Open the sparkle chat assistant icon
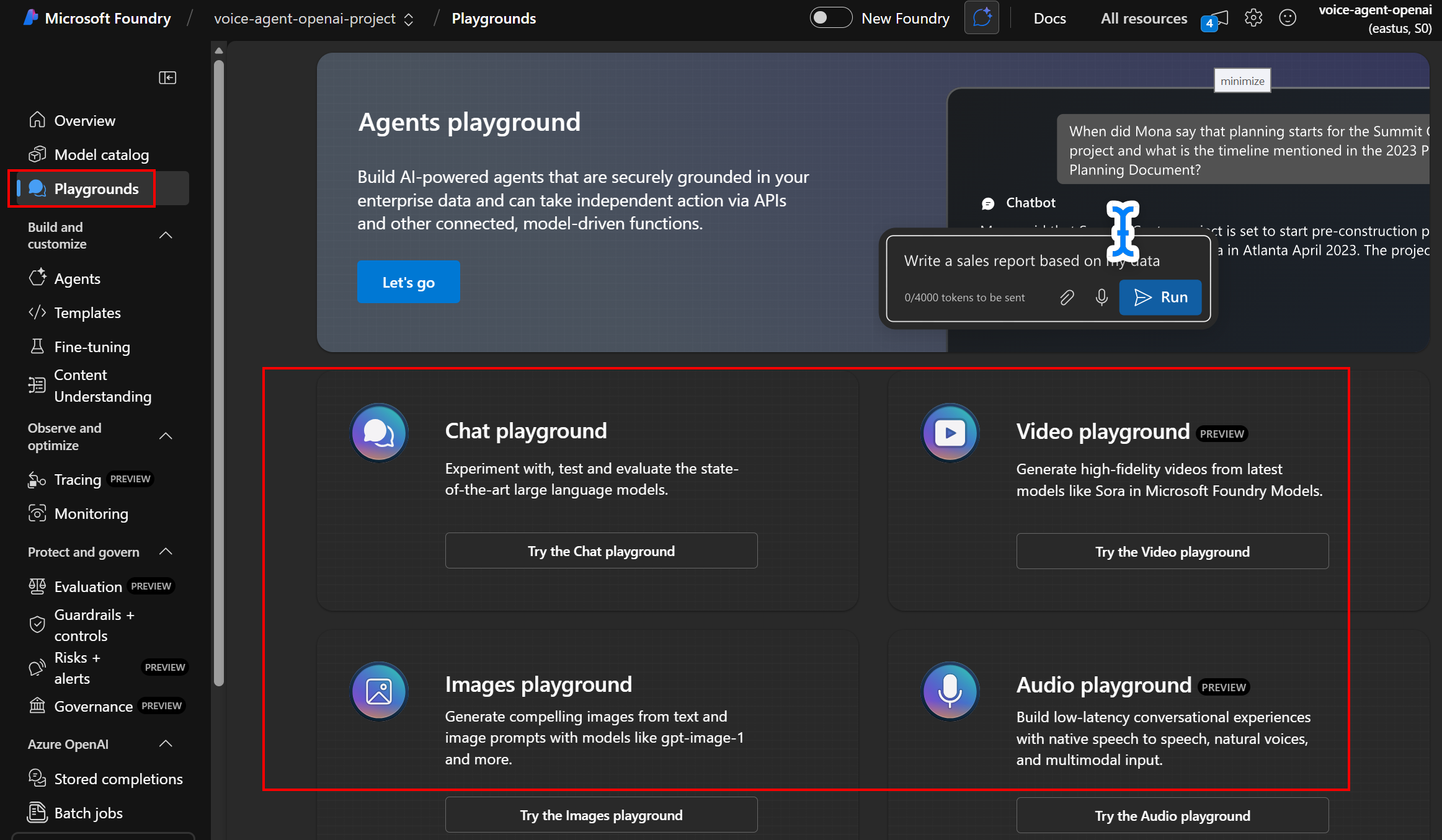 coord(982,18)
